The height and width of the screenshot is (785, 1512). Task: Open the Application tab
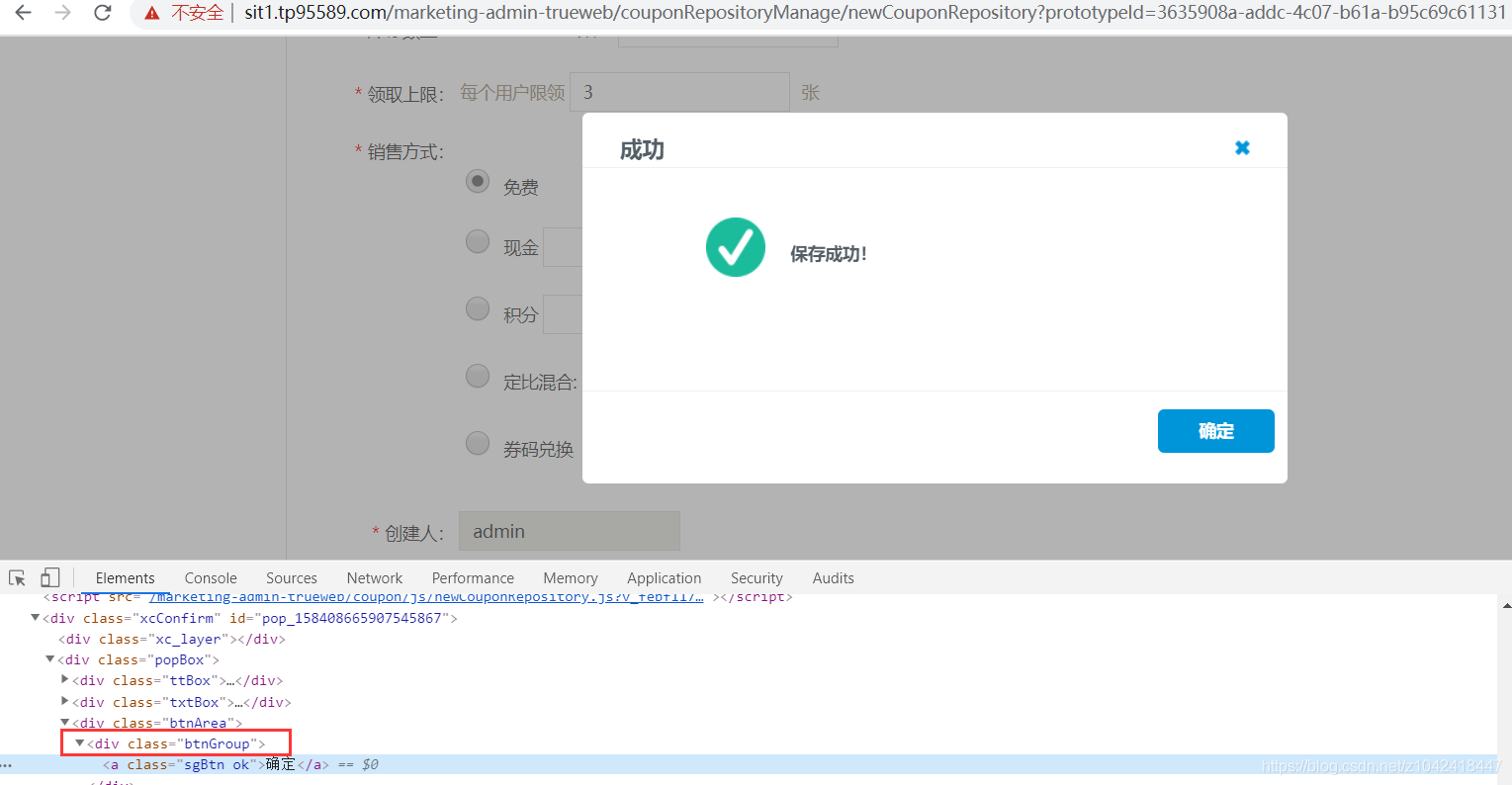pos(665,578)
